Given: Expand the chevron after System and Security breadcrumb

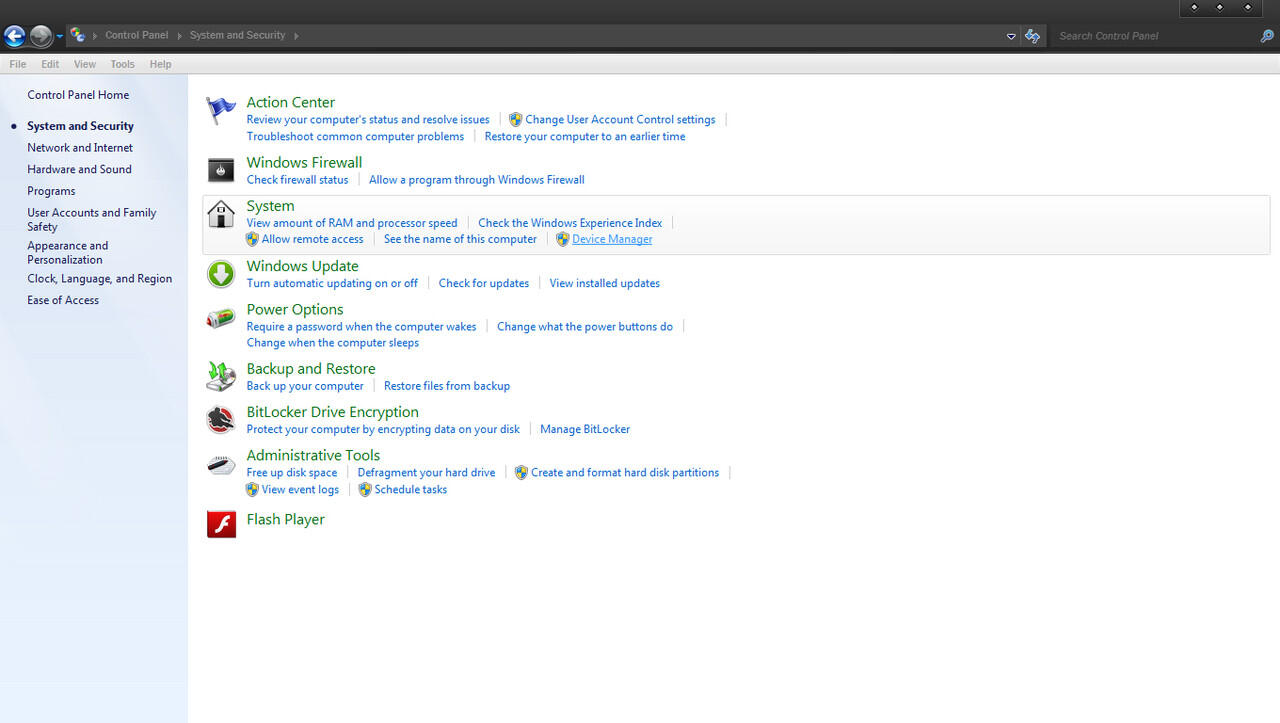Looking at the screenshot, I should click(297, 35).
